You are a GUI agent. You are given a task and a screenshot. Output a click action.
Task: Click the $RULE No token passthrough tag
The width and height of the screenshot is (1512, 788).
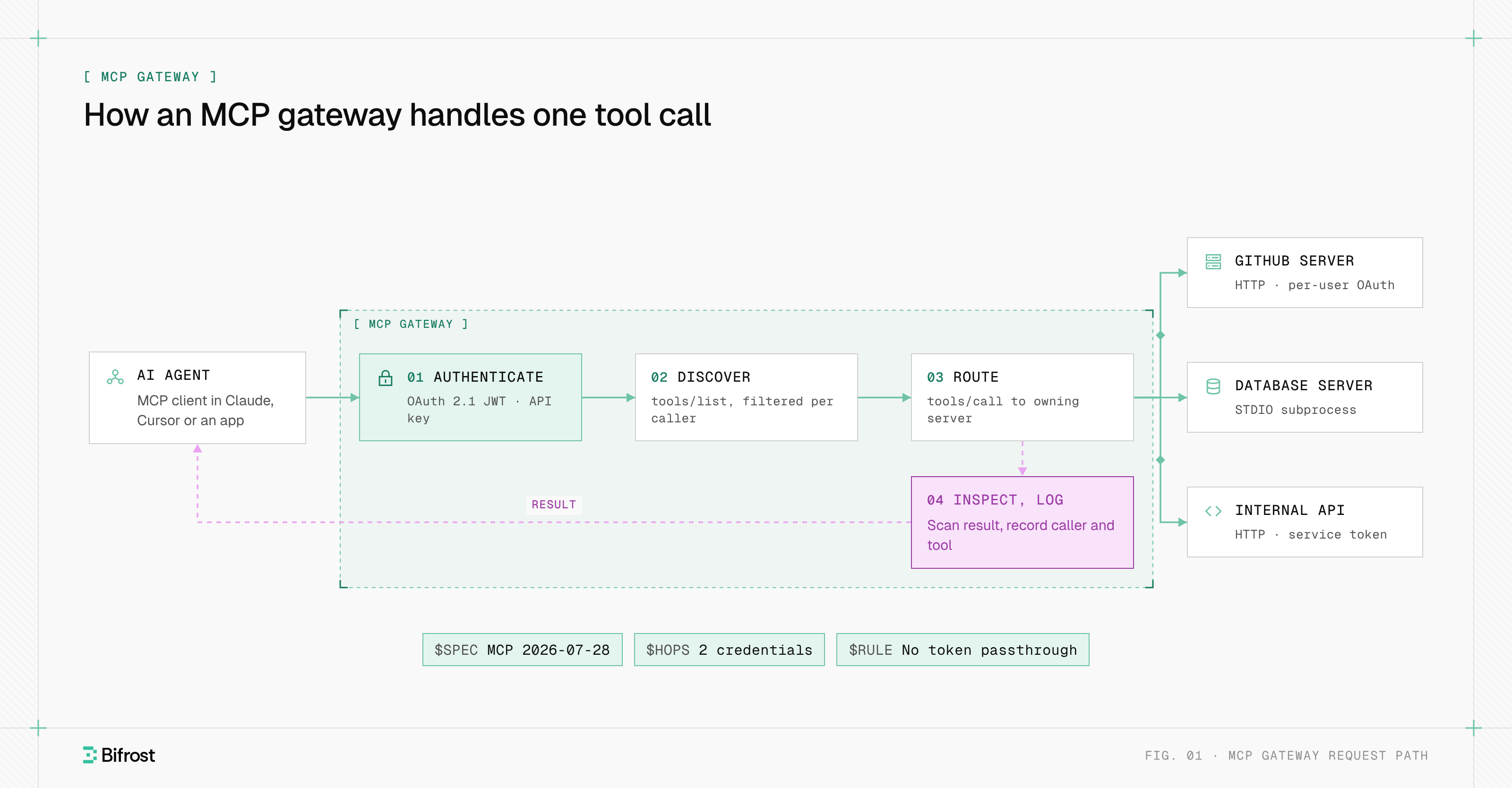pos(962,650)
